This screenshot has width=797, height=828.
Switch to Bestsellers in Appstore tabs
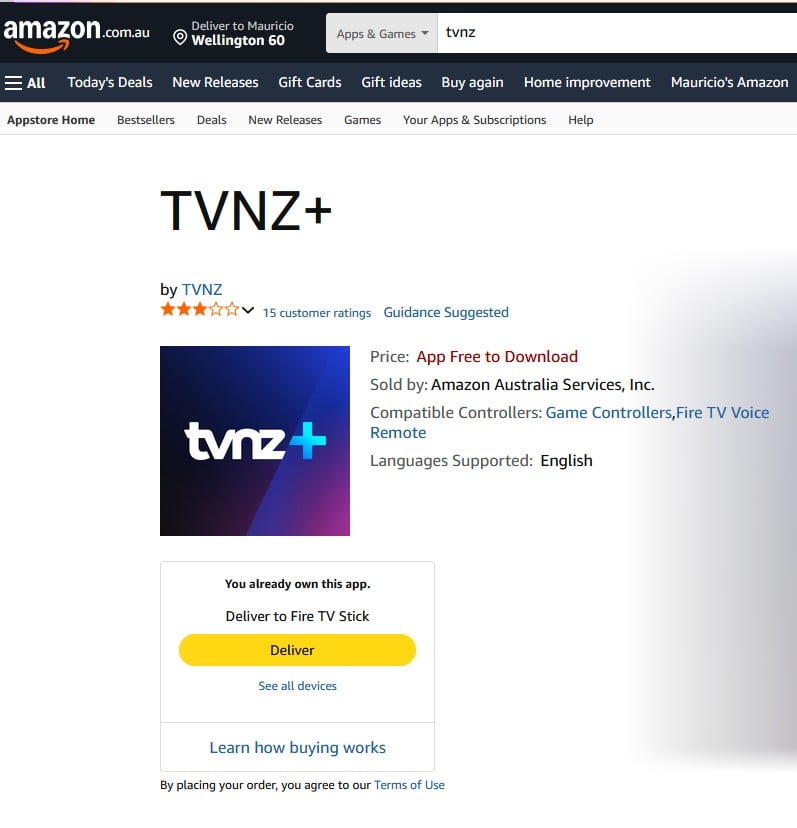pos(146,120)
